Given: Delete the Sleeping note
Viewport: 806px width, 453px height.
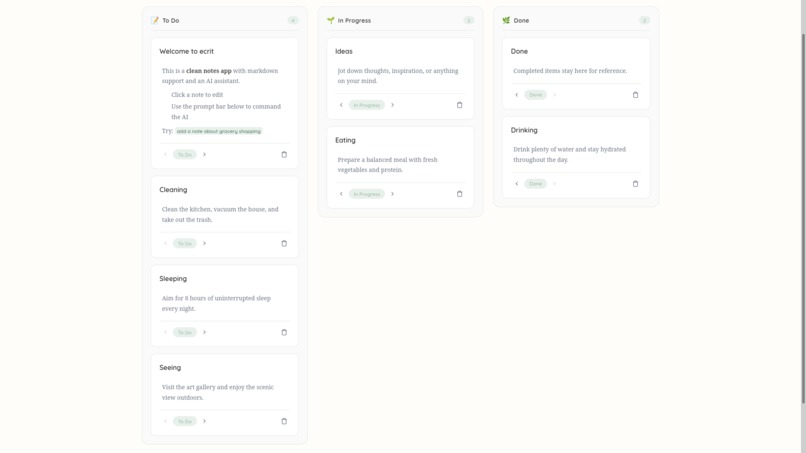Looking at the screenshot, I should click(284, 333).
